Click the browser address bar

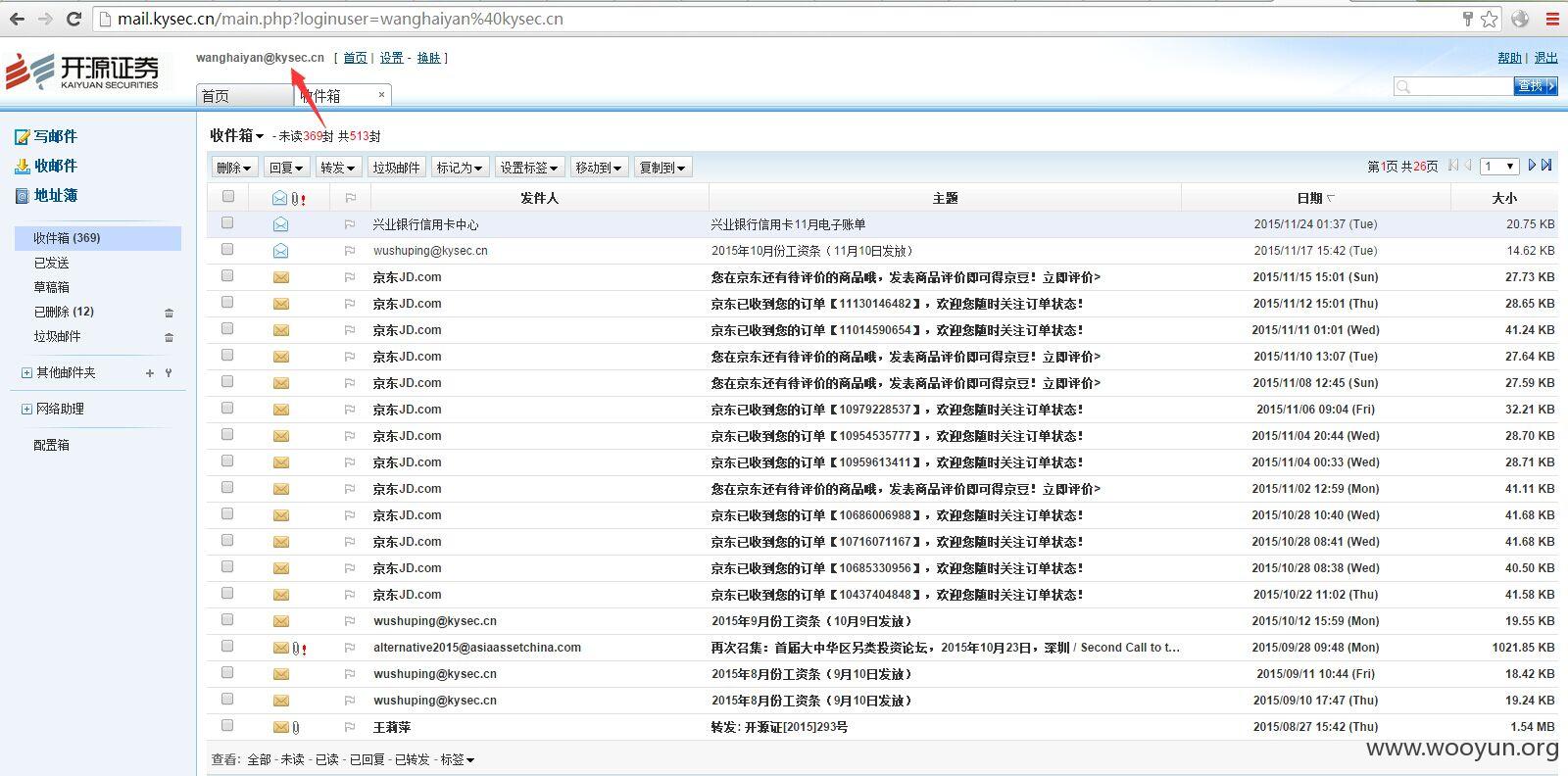pos(774,19)
